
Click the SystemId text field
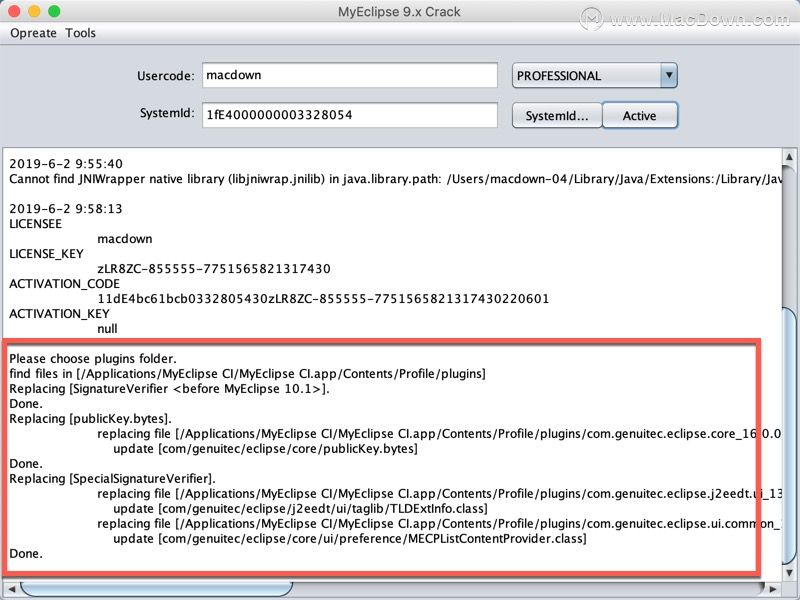tap(349, 115)
